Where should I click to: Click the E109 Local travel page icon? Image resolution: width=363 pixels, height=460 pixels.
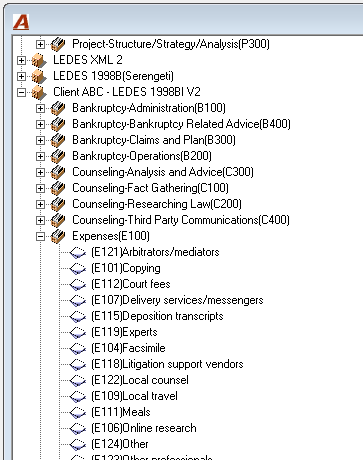[x=78, y=397]
